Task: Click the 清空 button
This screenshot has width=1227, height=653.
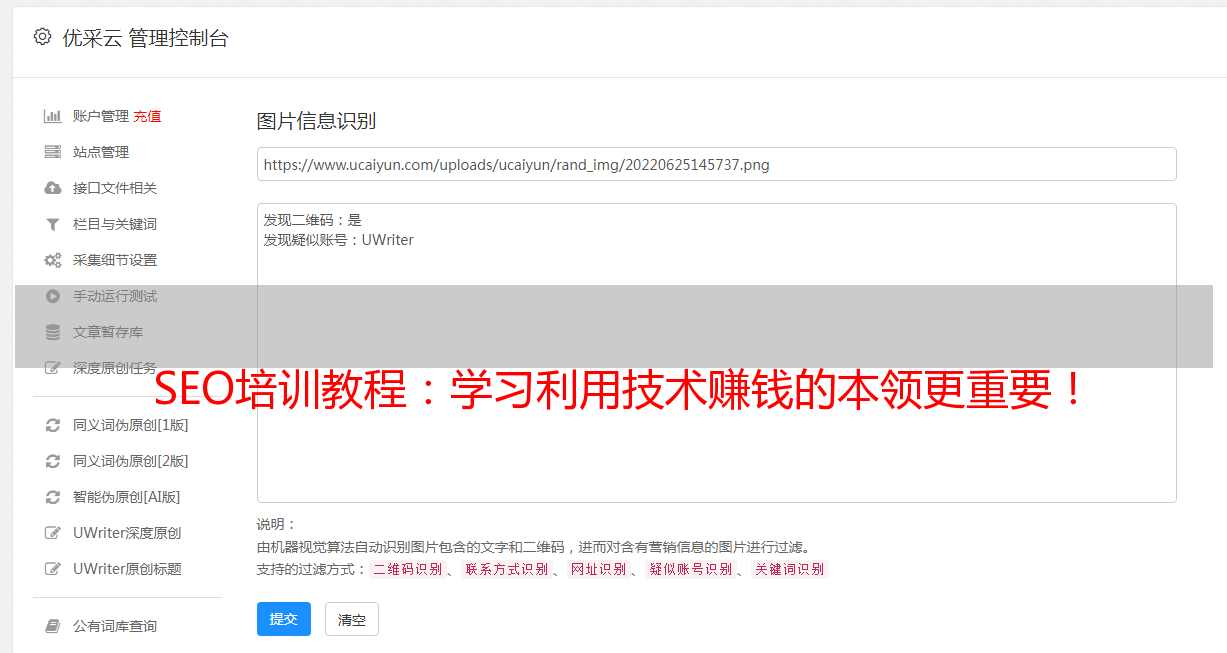Action: (x=352, y=619)
